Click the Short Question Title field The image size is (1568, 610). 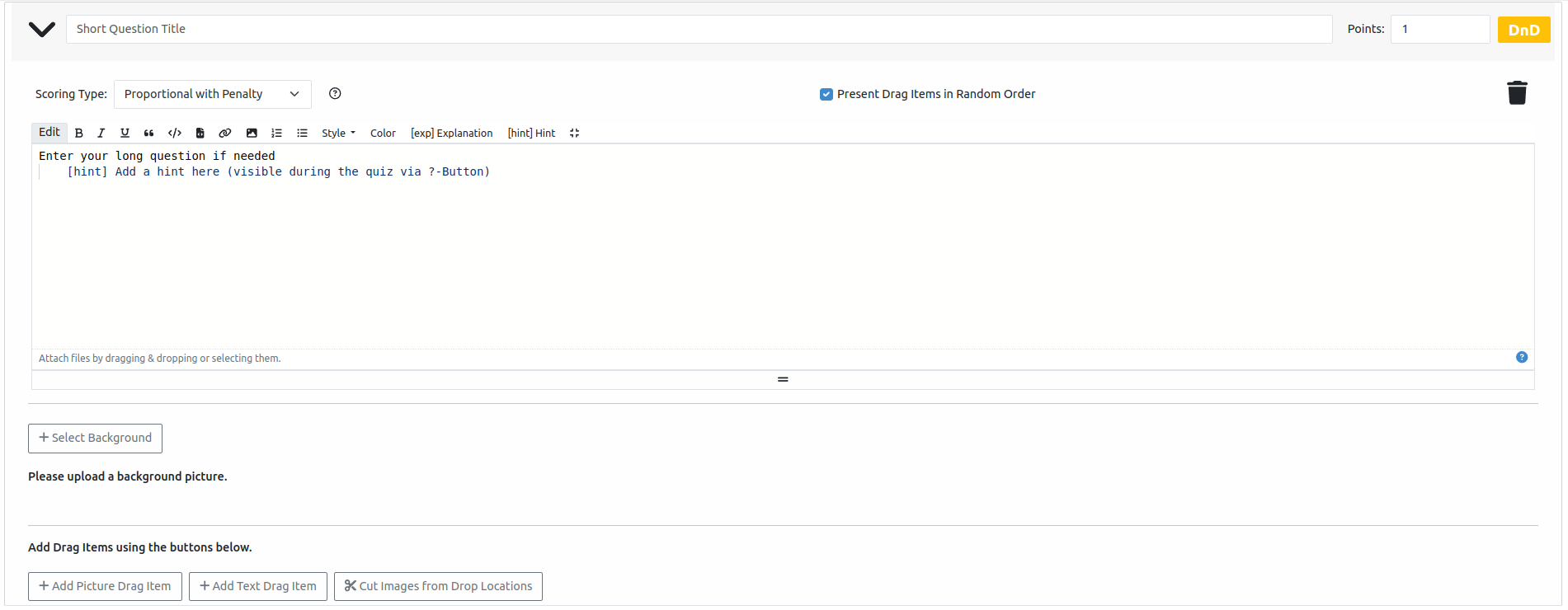(x=699, y=29)
